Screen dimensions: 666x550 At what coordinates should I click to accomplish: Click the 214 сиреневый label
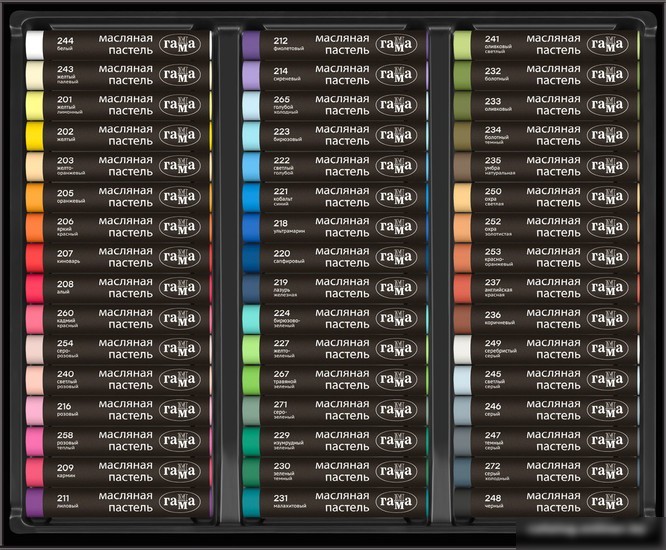[287, 73]
